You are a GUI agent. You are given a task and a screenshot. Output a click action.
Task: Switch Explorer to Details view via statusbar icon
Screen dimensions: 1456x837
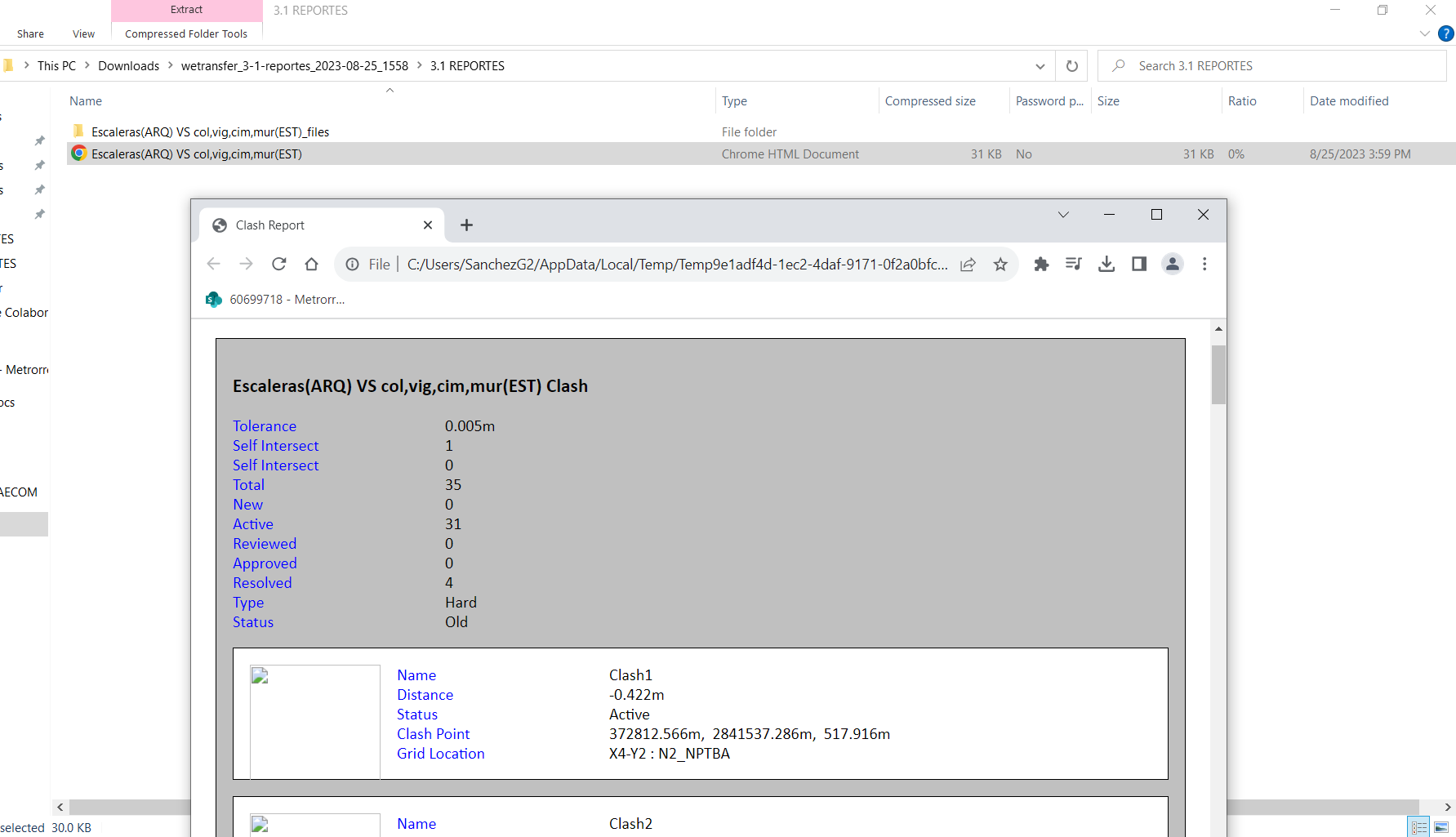(1418, 827)
